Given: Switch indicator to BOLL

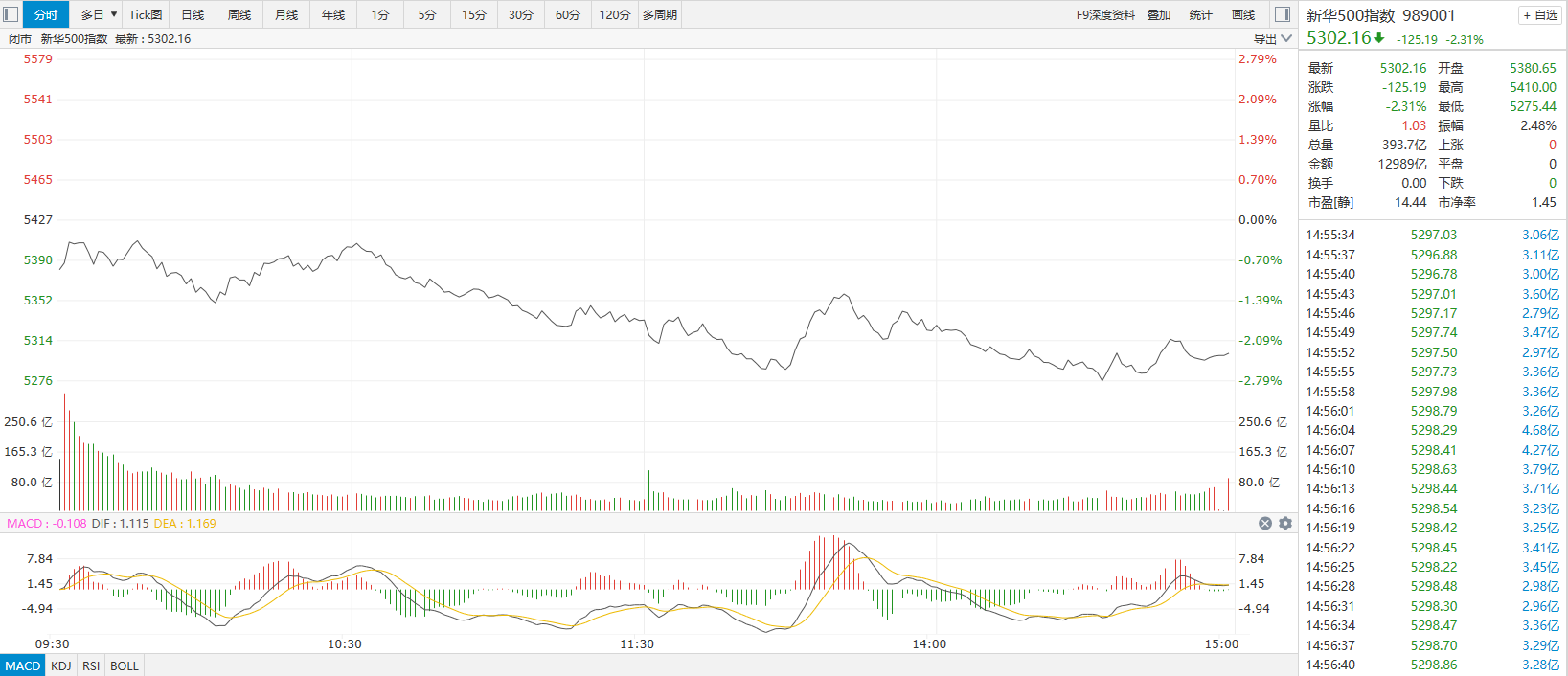Looking at the screenshot, I should pos(125,665).
